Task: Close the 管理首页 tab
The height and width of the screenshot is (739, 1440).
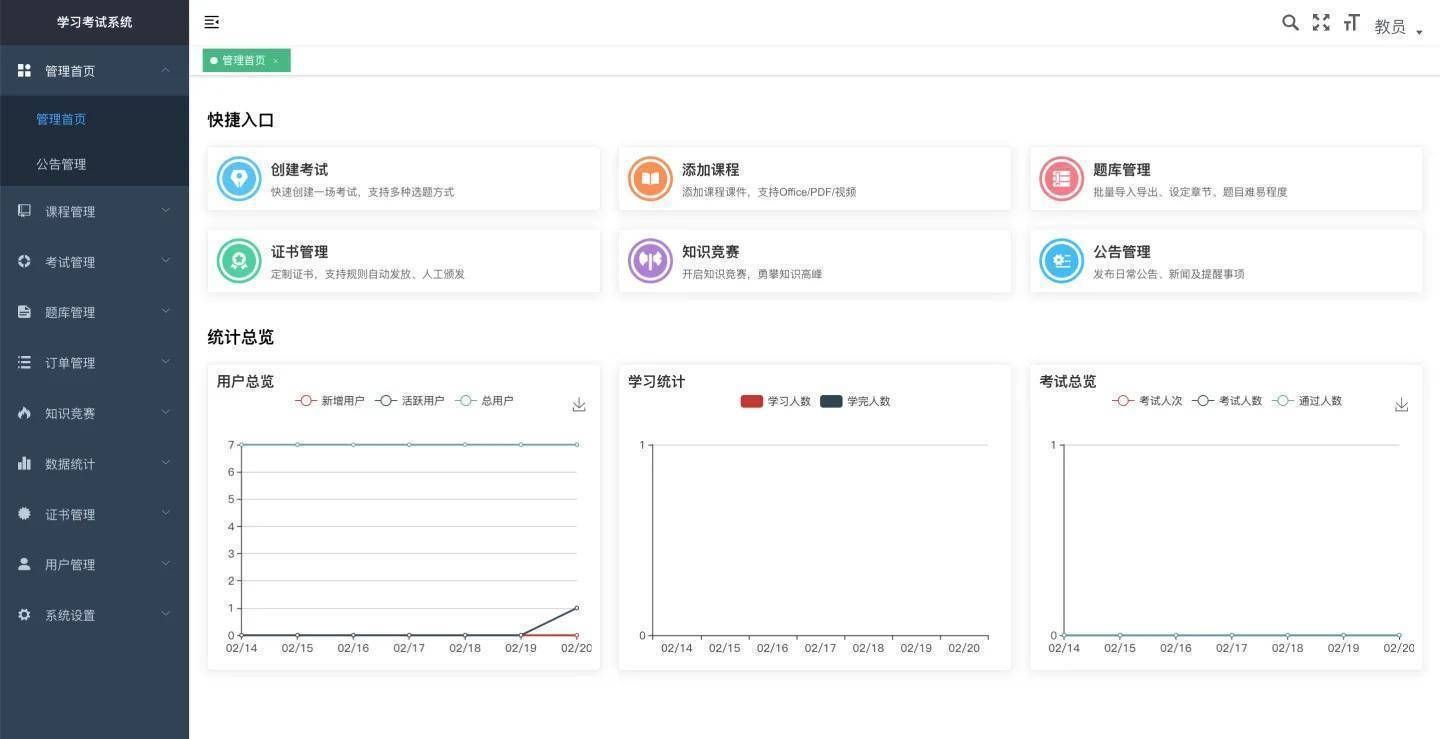Action: tap(275, 61)
